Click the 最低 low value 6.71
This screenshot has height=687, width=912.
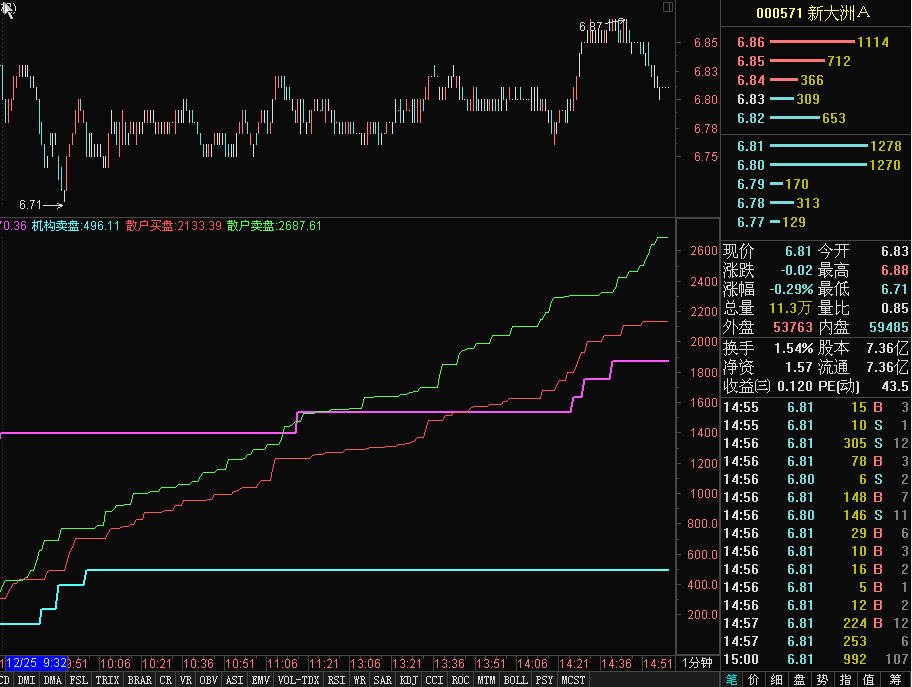point(895,289)
